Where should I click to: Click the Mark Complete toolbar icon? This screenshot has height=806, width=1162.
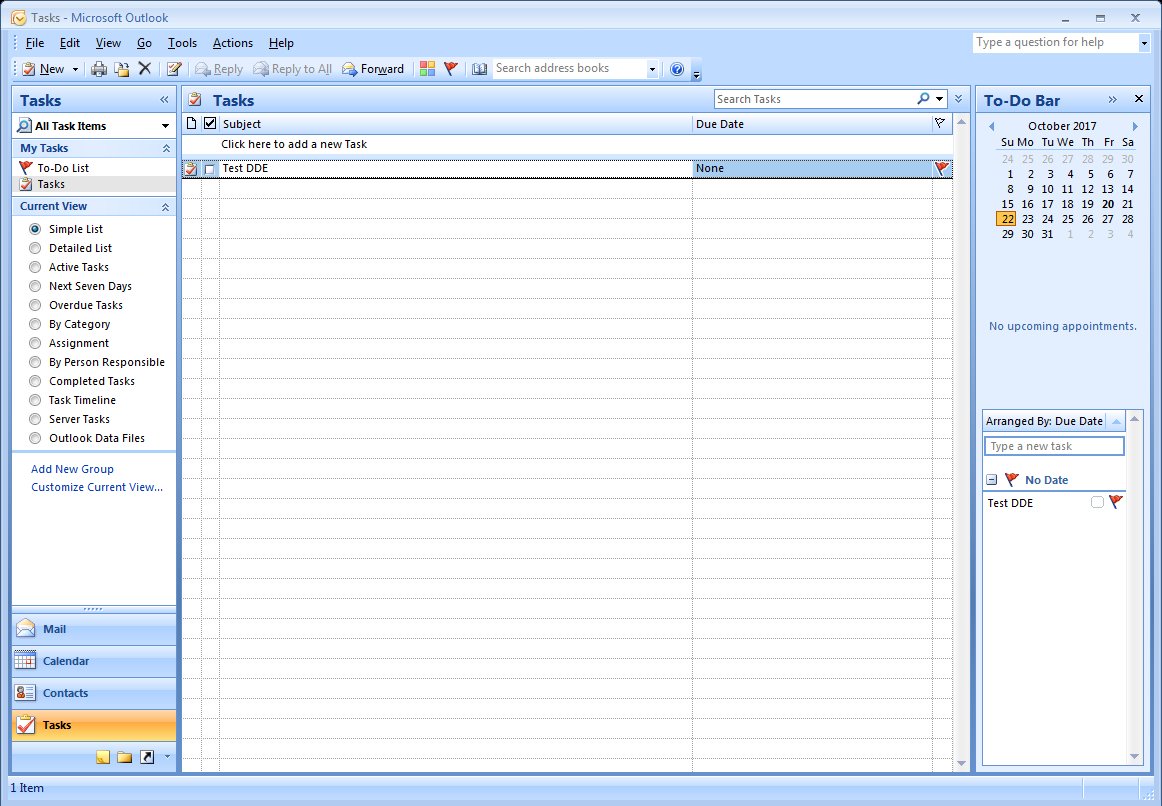[174, 69]
